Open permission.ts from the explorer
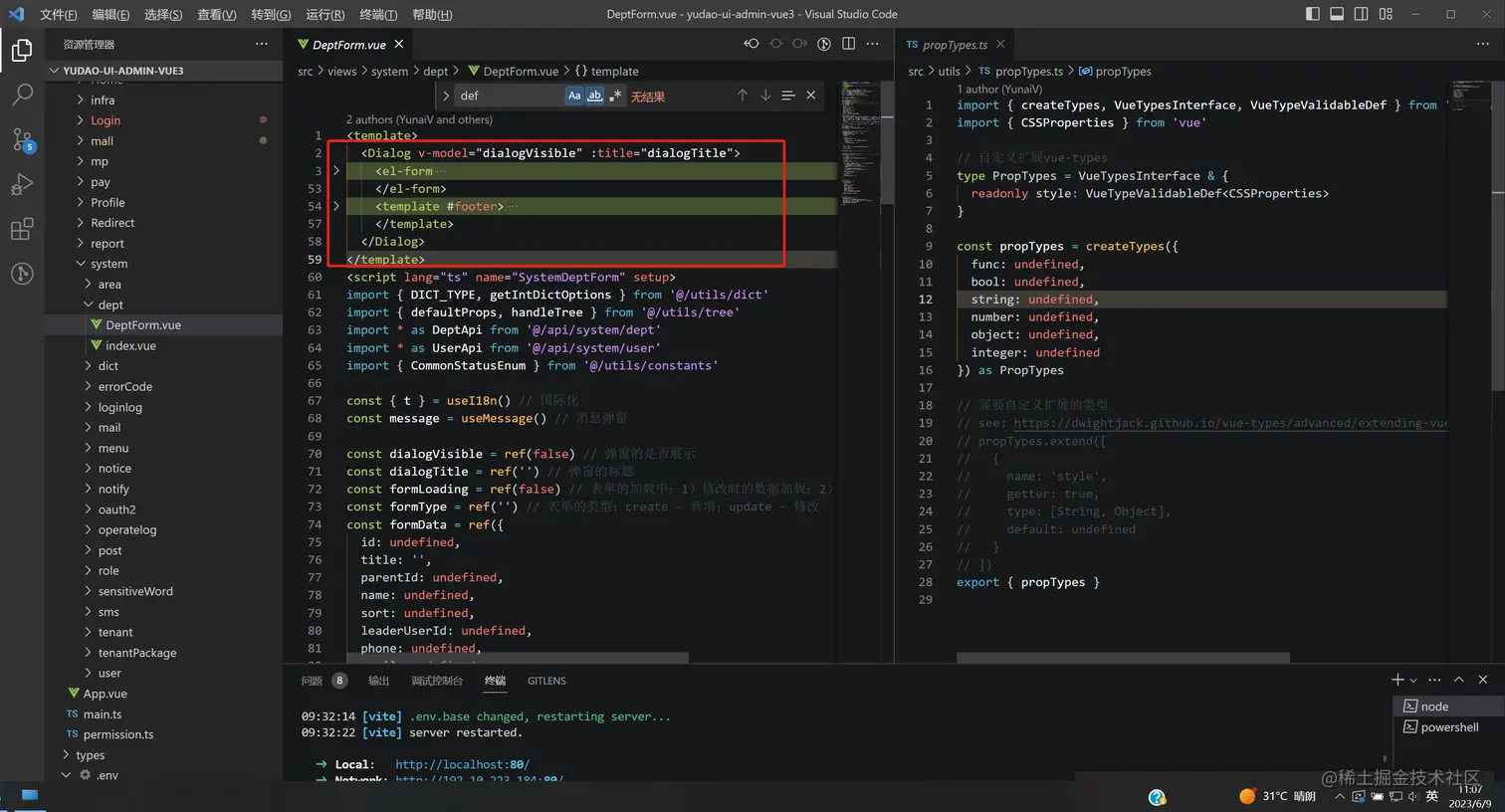 click(x=117, y=734)
